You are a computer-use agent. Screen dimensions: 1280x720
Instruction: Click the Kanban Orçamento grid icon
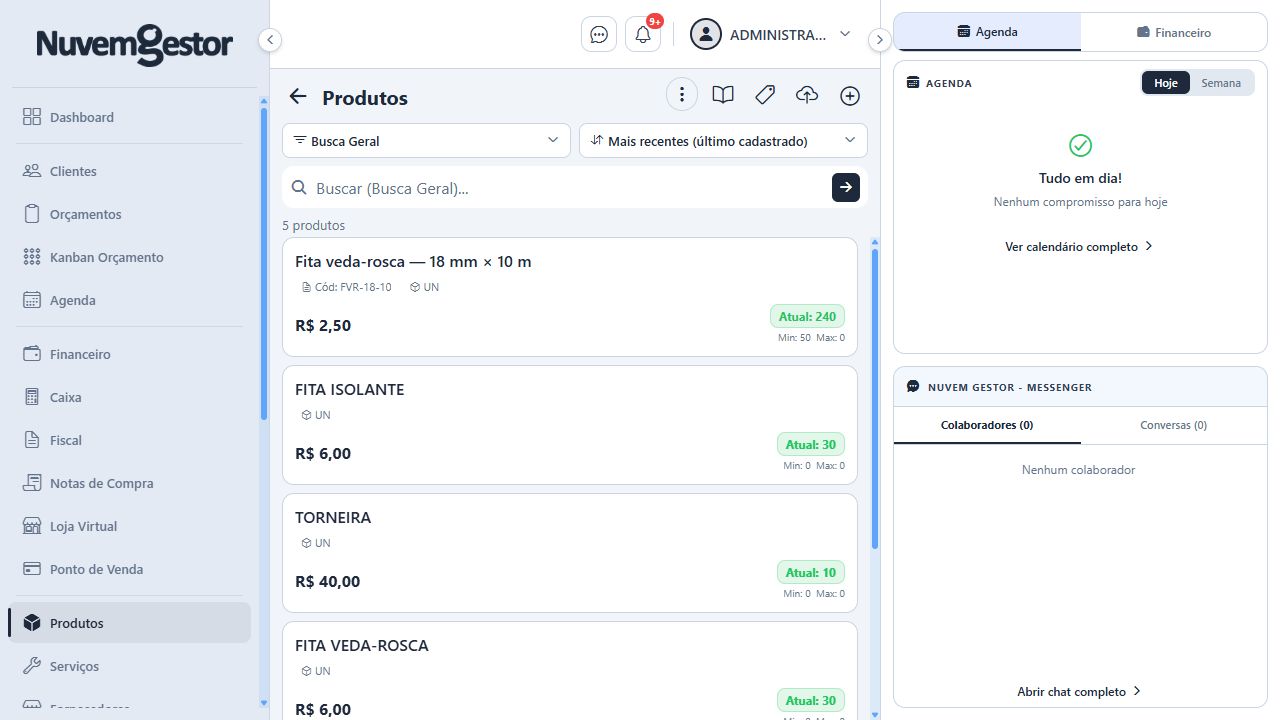(x=32, y=257)
